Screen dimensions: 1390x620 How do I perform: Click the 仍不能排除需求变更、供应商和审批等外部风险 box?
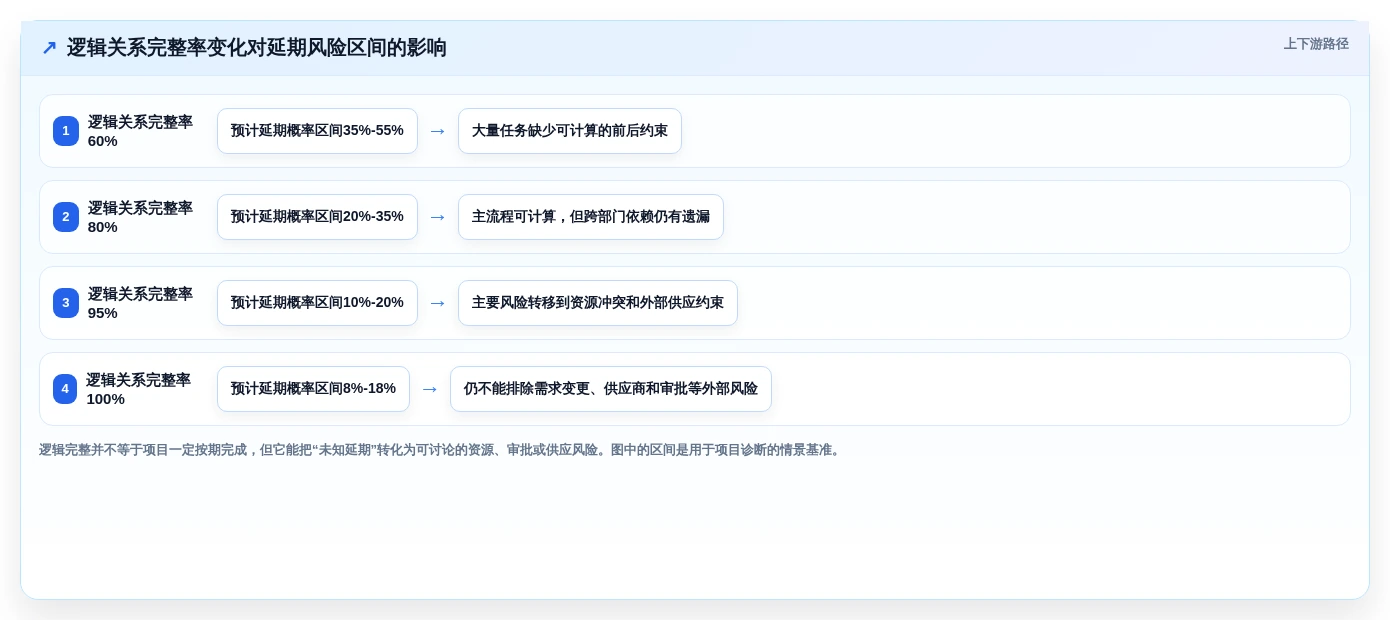(x=611, y=389)
